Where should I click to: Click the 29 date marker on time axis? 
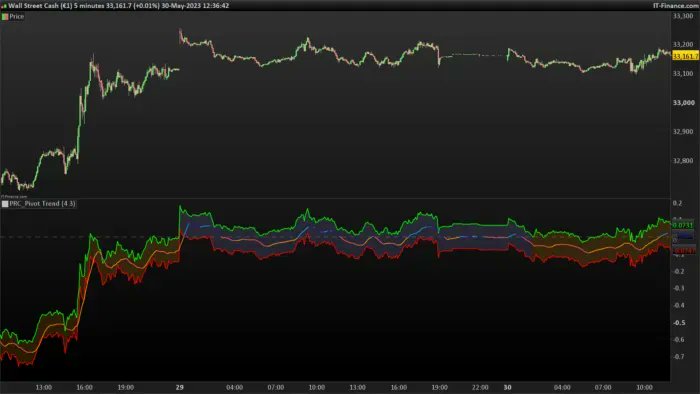click(179, 387)
